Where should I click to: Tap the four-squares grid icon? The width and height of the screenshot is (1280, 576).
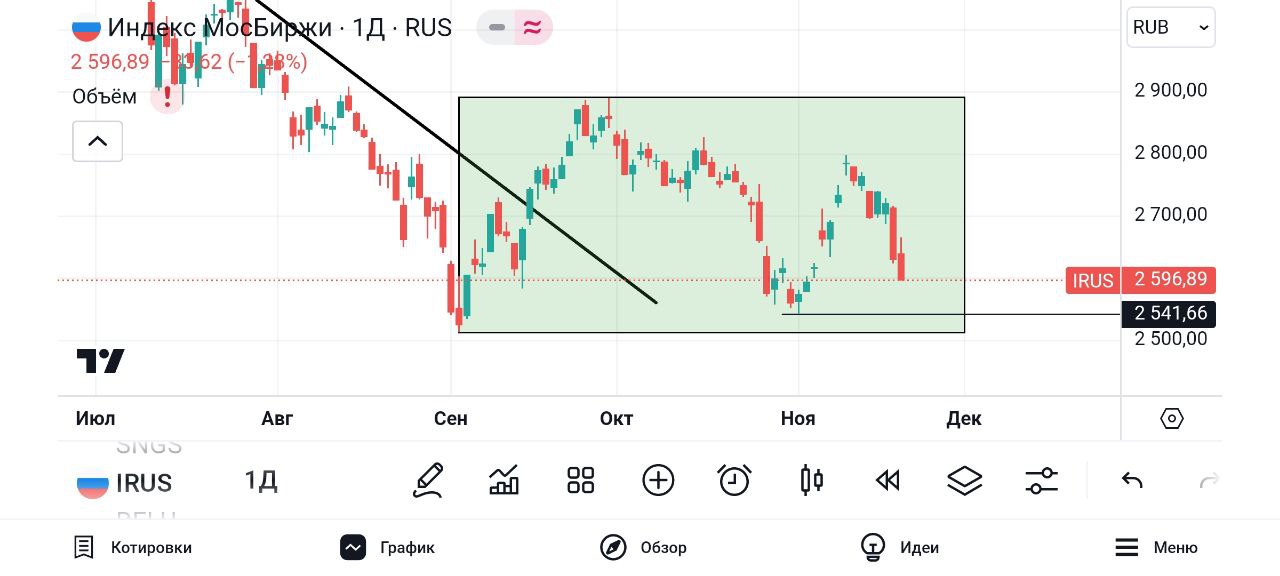[x=580, y=481]
